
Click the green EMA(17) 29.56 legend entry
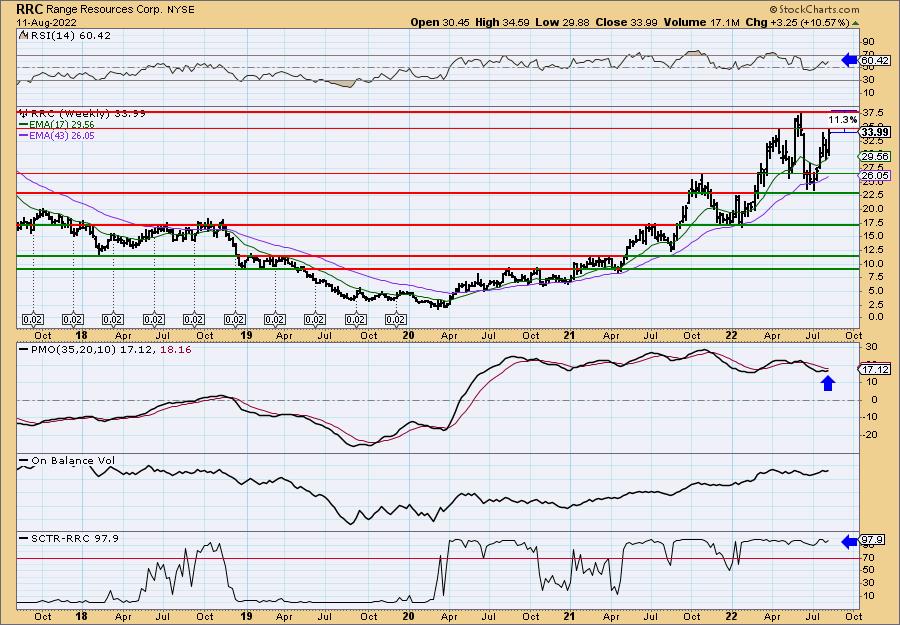(57, 125)
